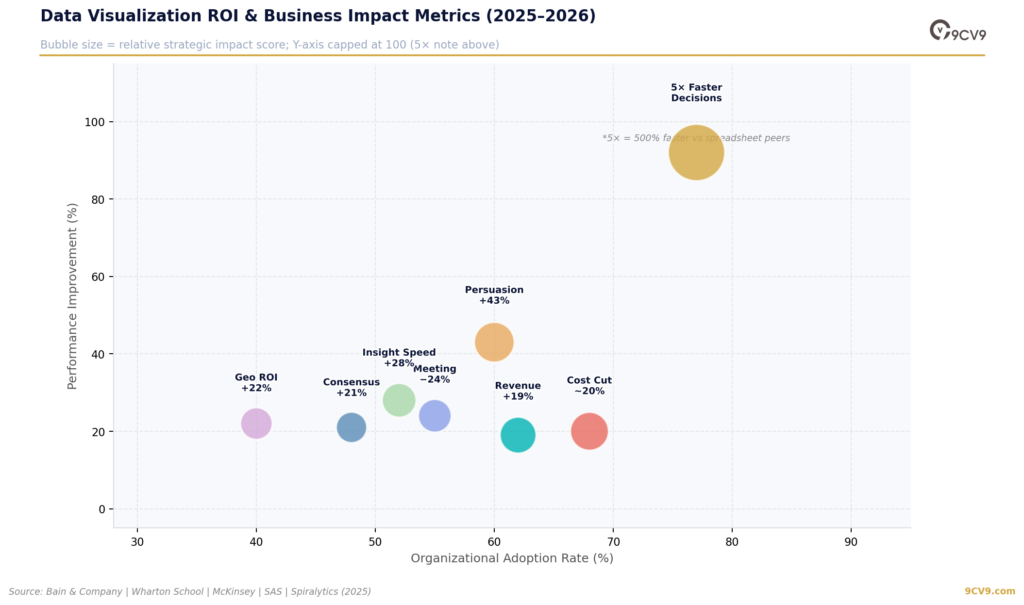Image resolution: width=1024 pixels, height=605 pixels.
Task: Click the chart title 'Data Visualization ROI & Business Impact Metrics'
Action: tap(318, 16)
